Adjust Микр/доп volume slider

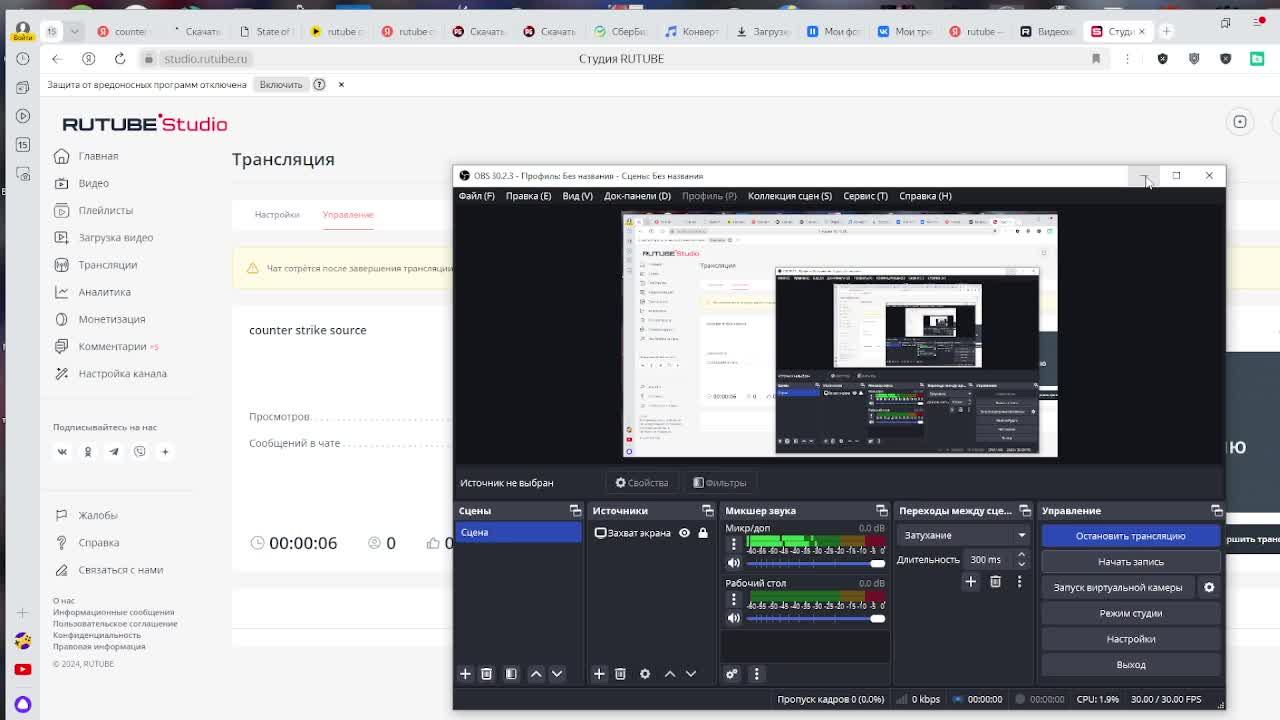pyautogui.click(x=815, y=563)
